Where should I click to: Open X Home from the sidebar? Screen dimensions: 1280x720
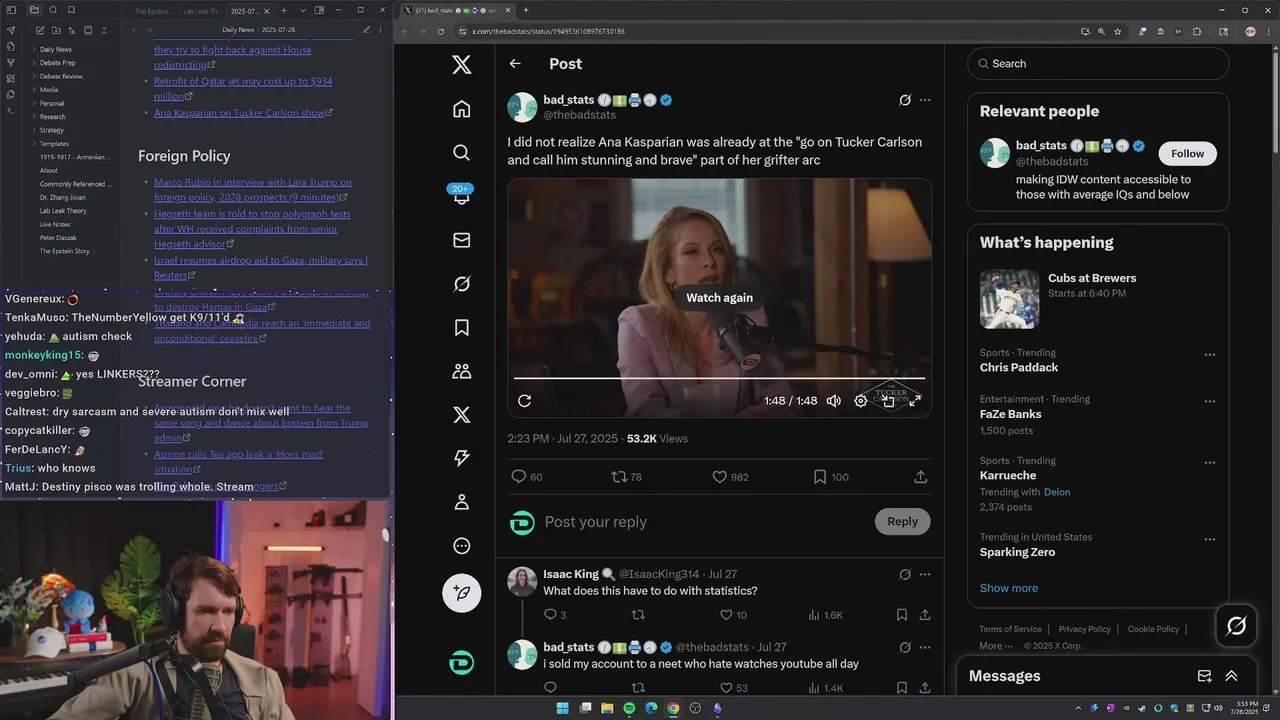point(461,109)
